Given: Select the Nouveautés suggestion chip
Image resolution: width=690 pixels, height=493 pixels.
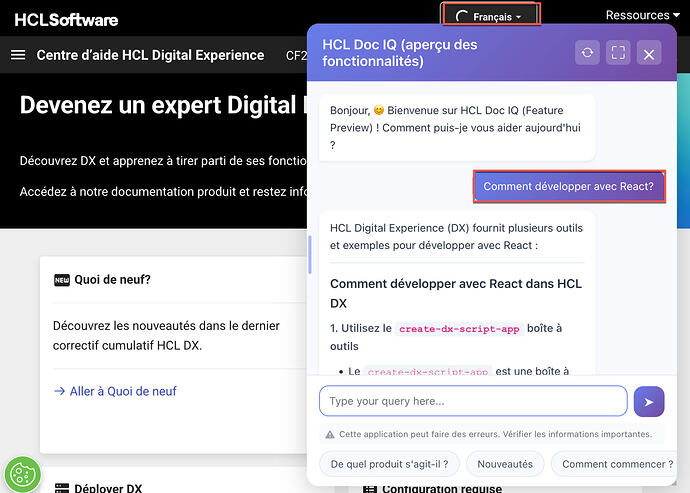Looking at the screenshot, I should point(505,464).
